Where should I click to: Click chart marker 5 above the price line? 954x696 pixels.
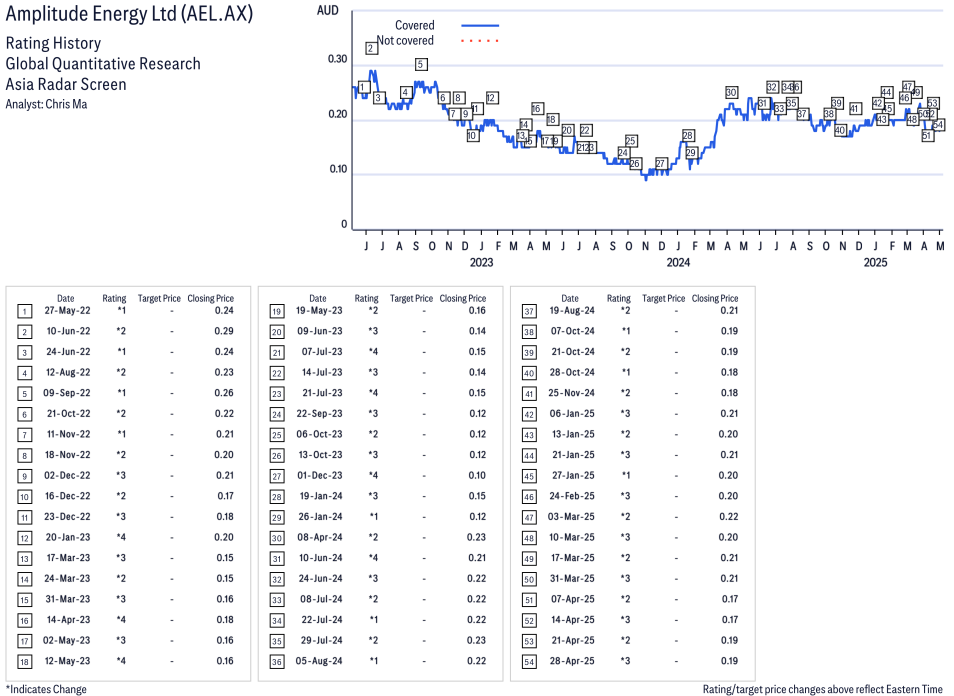(x=420, y=64)
